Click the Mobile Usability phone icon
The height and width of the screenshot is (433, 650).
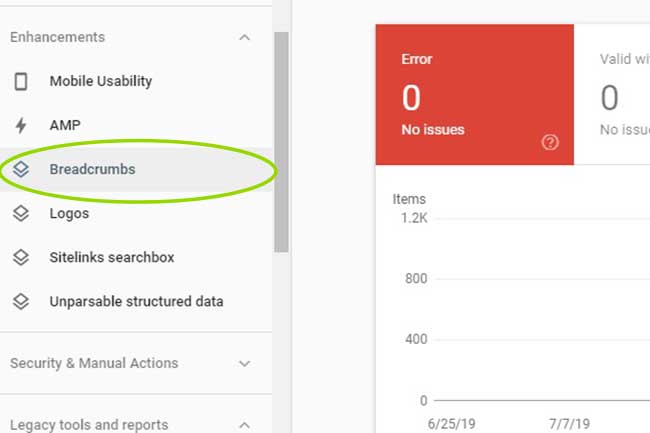pos(20,81)
